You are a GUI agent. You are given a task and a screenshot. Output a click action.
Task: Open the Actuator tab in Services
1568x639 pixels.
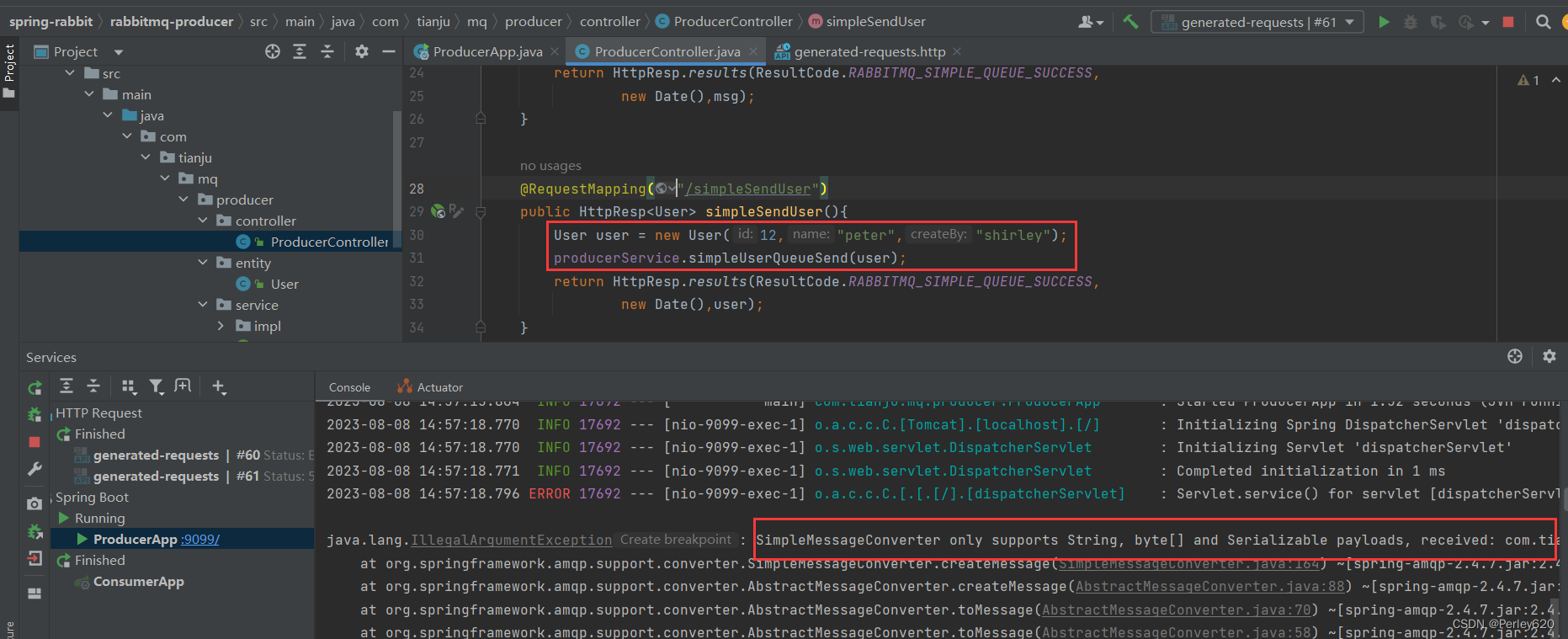point(429,387)
